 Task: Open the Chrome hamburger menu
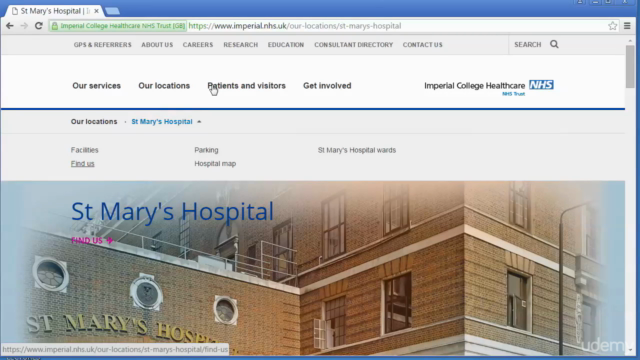627,26
